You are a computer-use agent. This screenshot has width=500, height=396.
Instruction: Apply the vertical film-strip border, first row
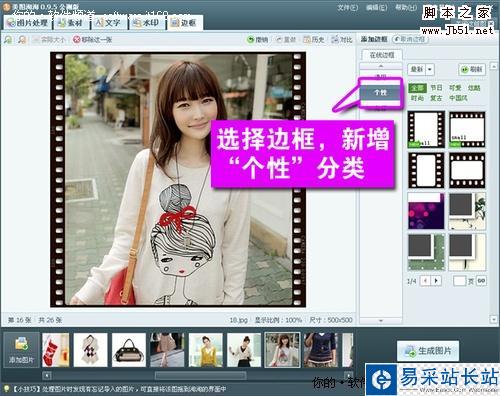[426, 130]
